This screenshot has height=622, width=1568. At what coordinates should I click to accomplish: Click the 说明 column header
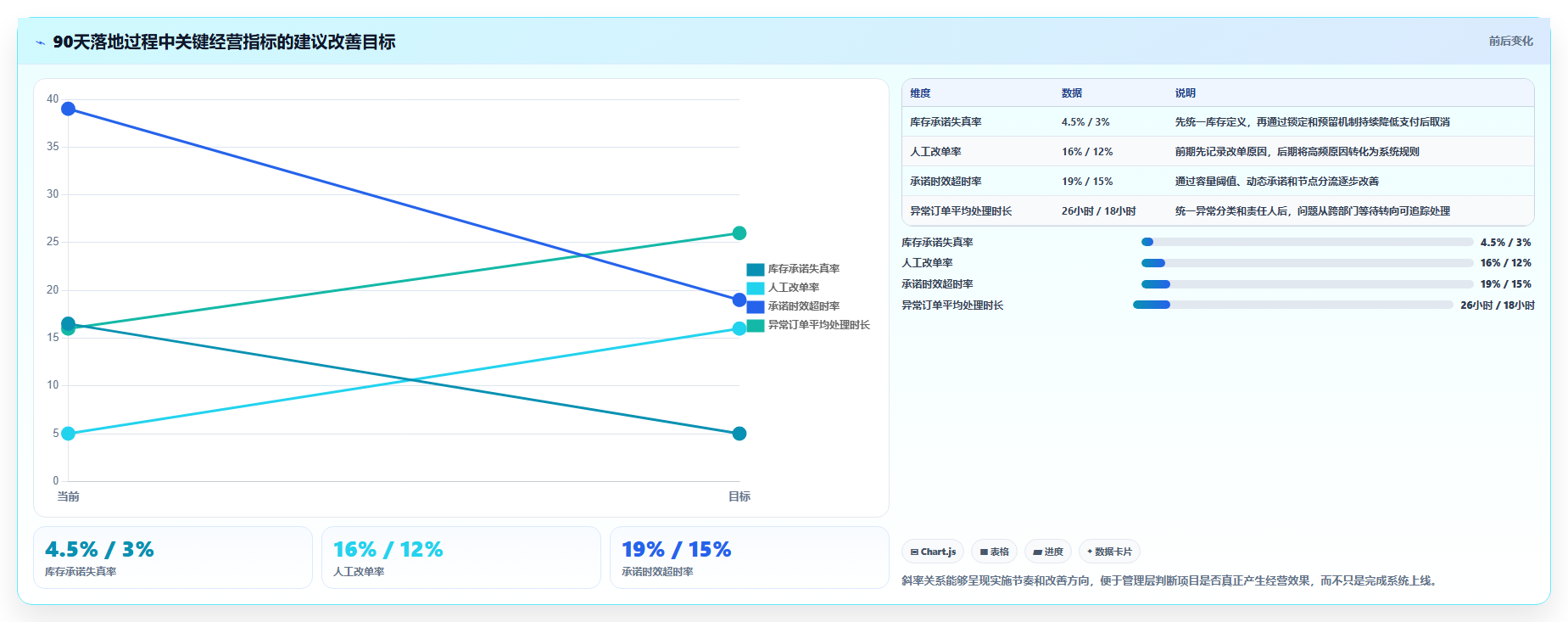pyautogui.click(x=1186, y=93)
